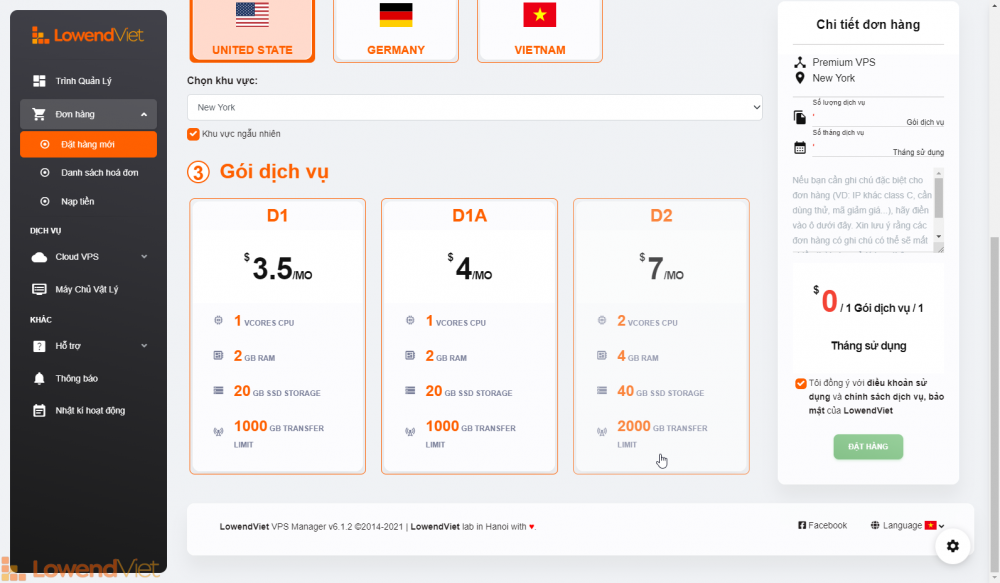Click the location pin icon beside New York

[800, 78]
